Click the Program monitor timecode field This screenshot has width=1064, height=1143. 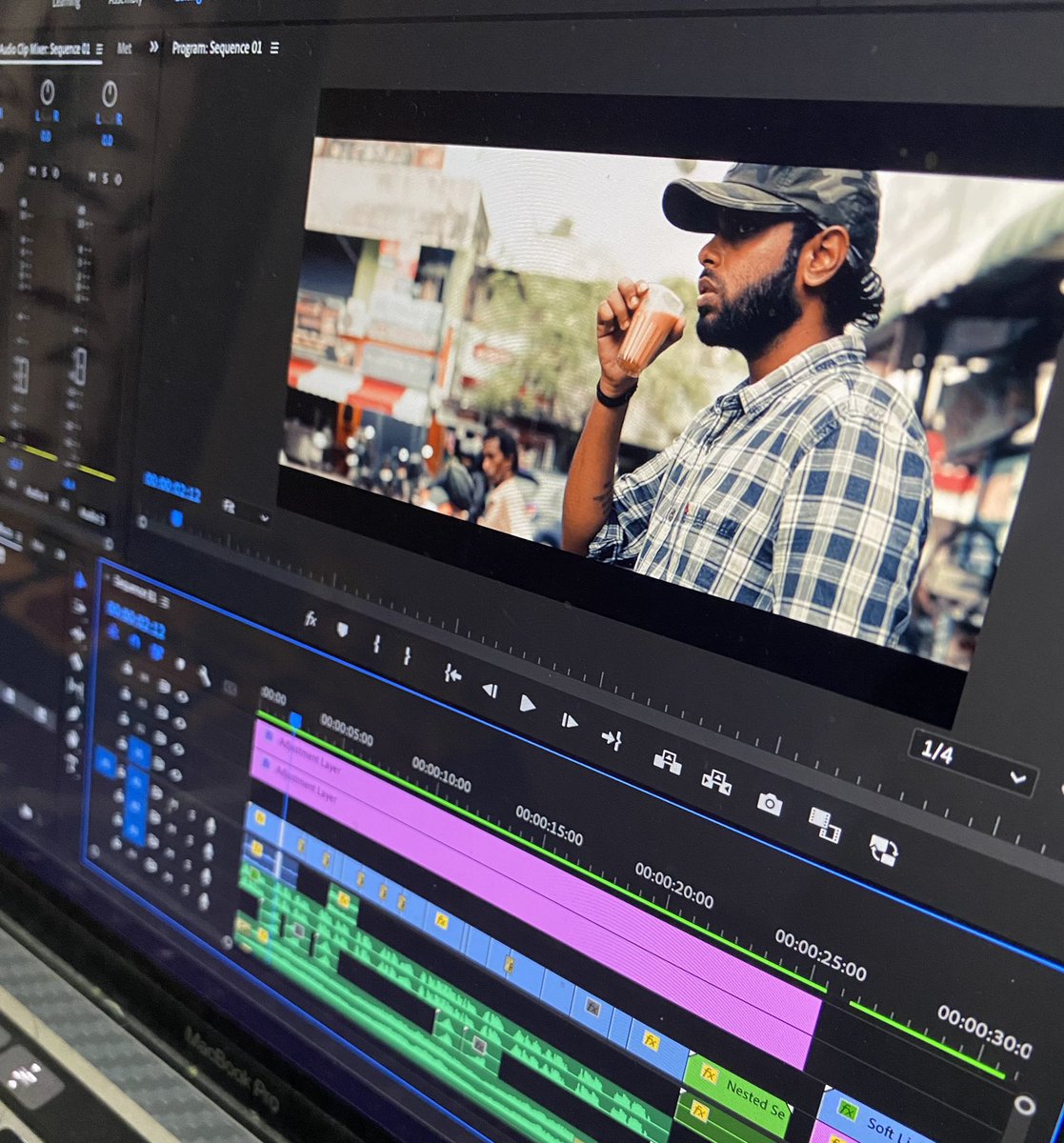click(172, 487)
